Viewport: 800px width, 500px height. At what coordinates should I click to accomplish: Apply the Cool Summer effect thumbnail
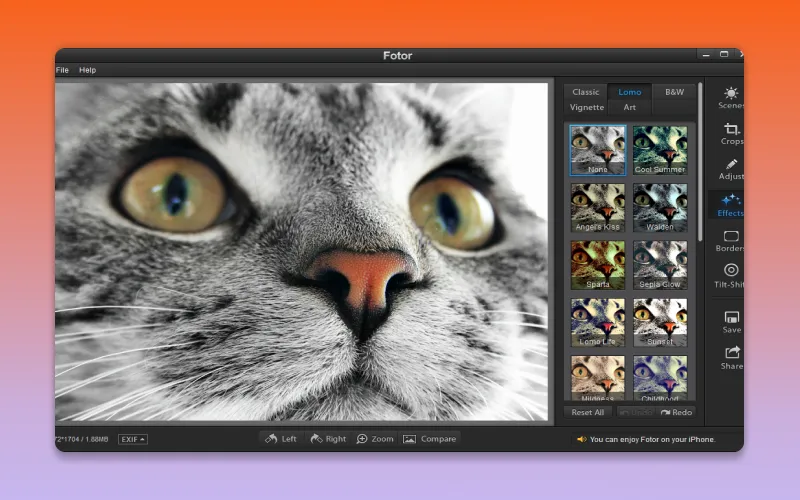coord(660,150)
